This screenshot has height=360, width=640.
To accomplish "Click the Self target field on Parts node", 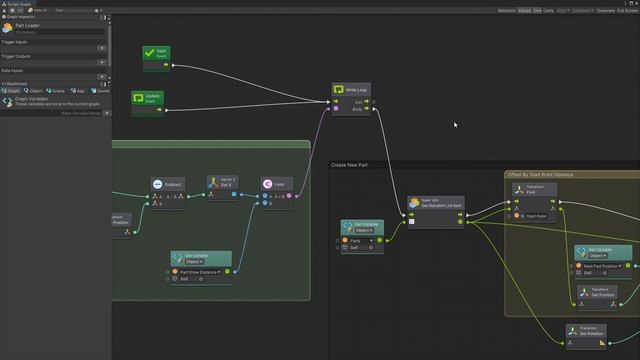I will [358, 247].
